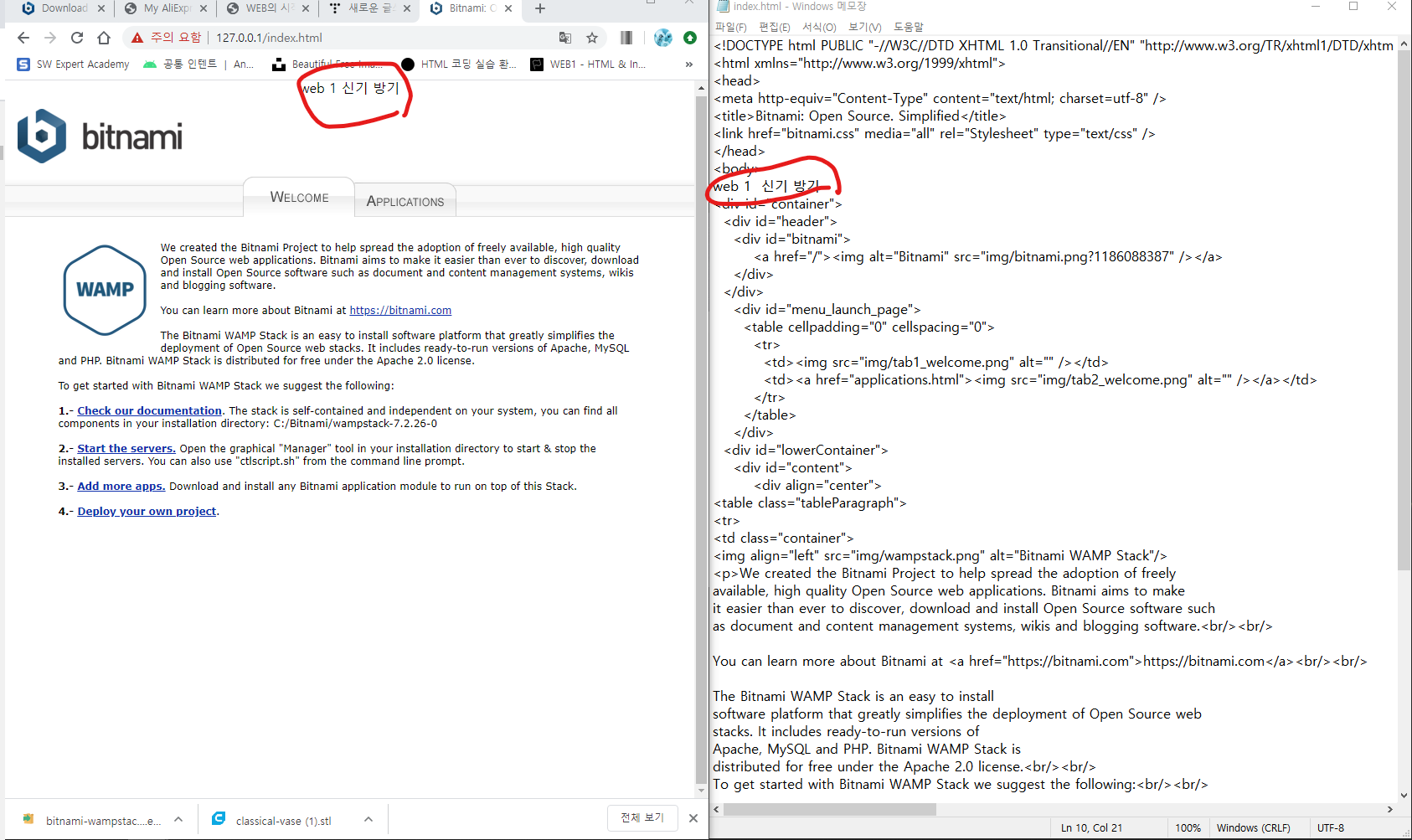Click the Windows (CRLF) status entry
Viewport: 1412px width, 840px height.
point(1253,827)
